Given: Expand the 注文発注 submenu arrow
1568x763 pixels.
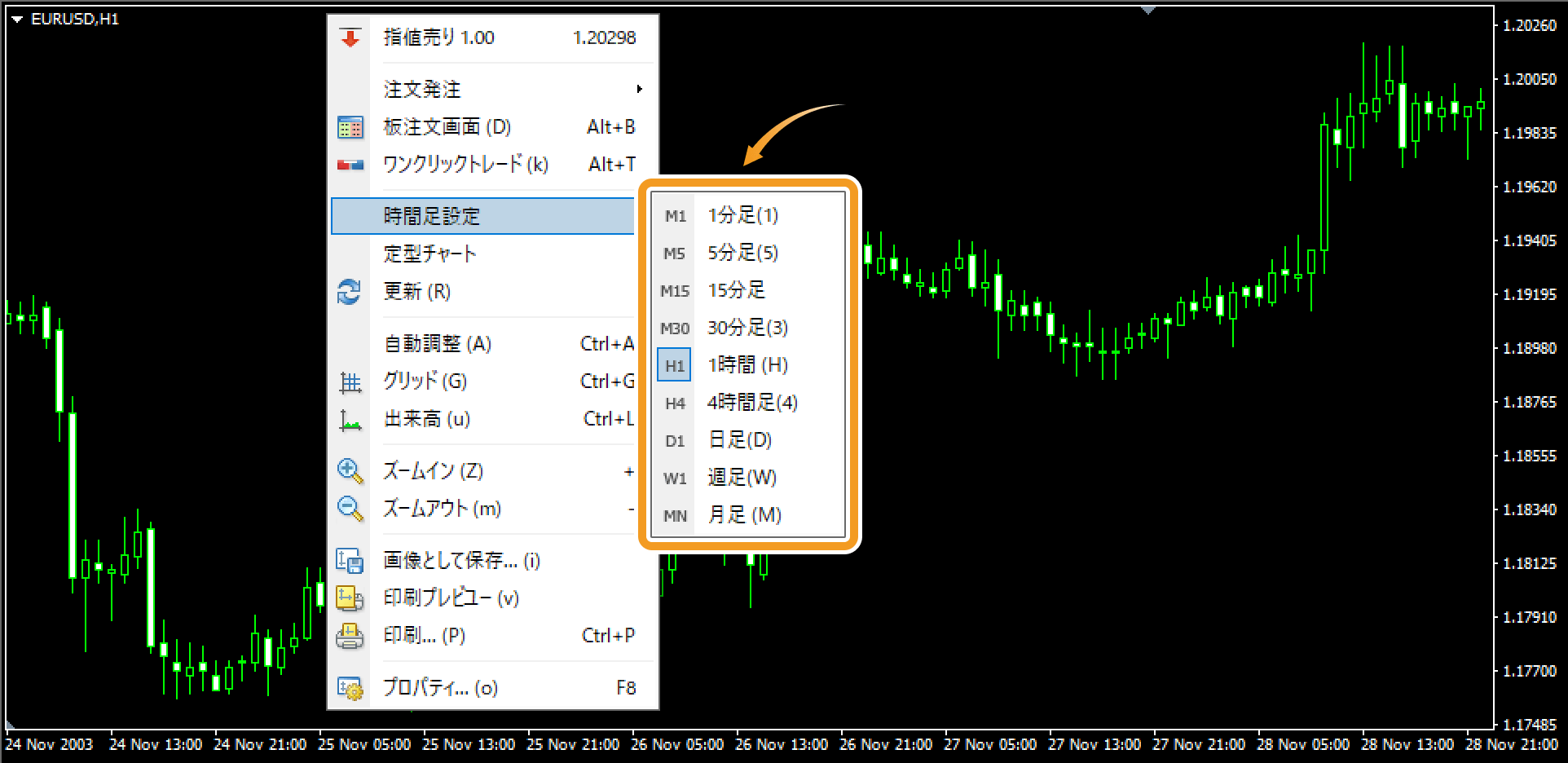Looking at the screenshot, I should [x=640, y=89].
